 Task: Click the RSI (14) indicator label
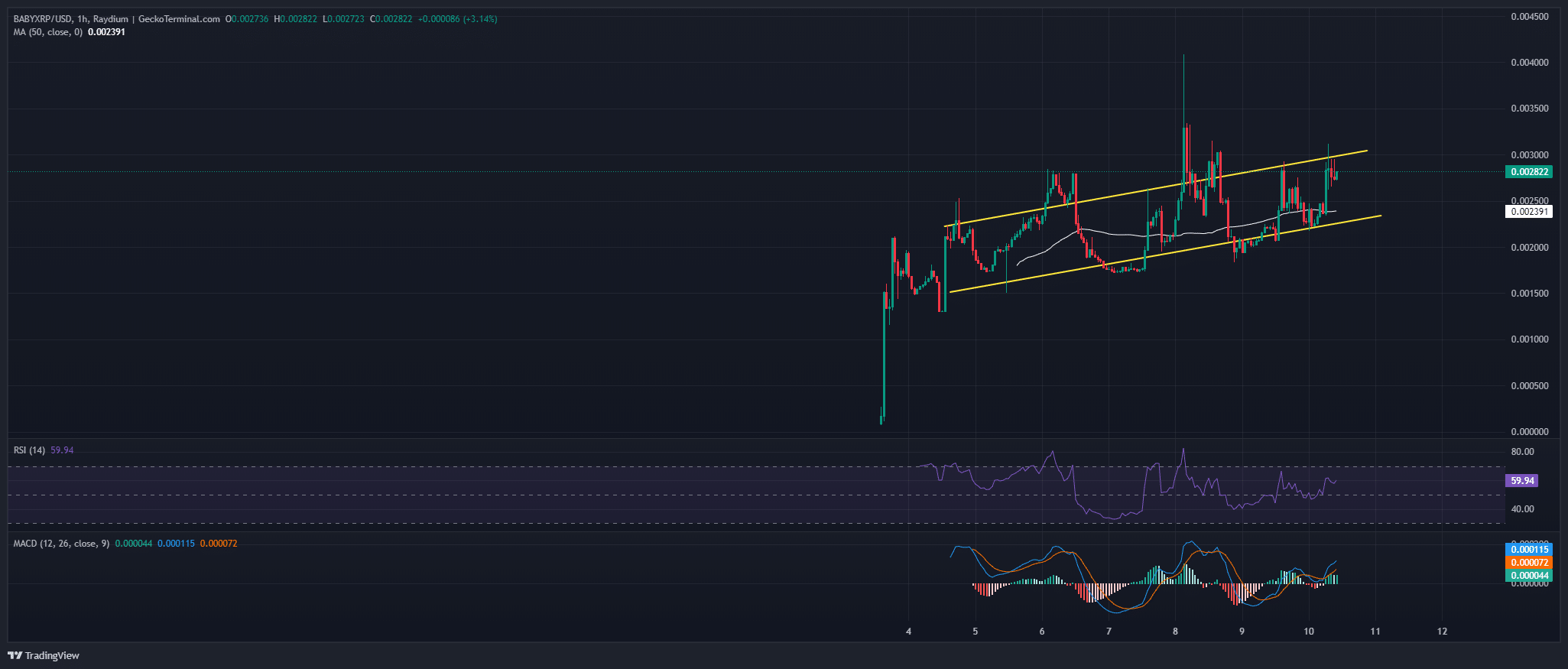point(30,450)
